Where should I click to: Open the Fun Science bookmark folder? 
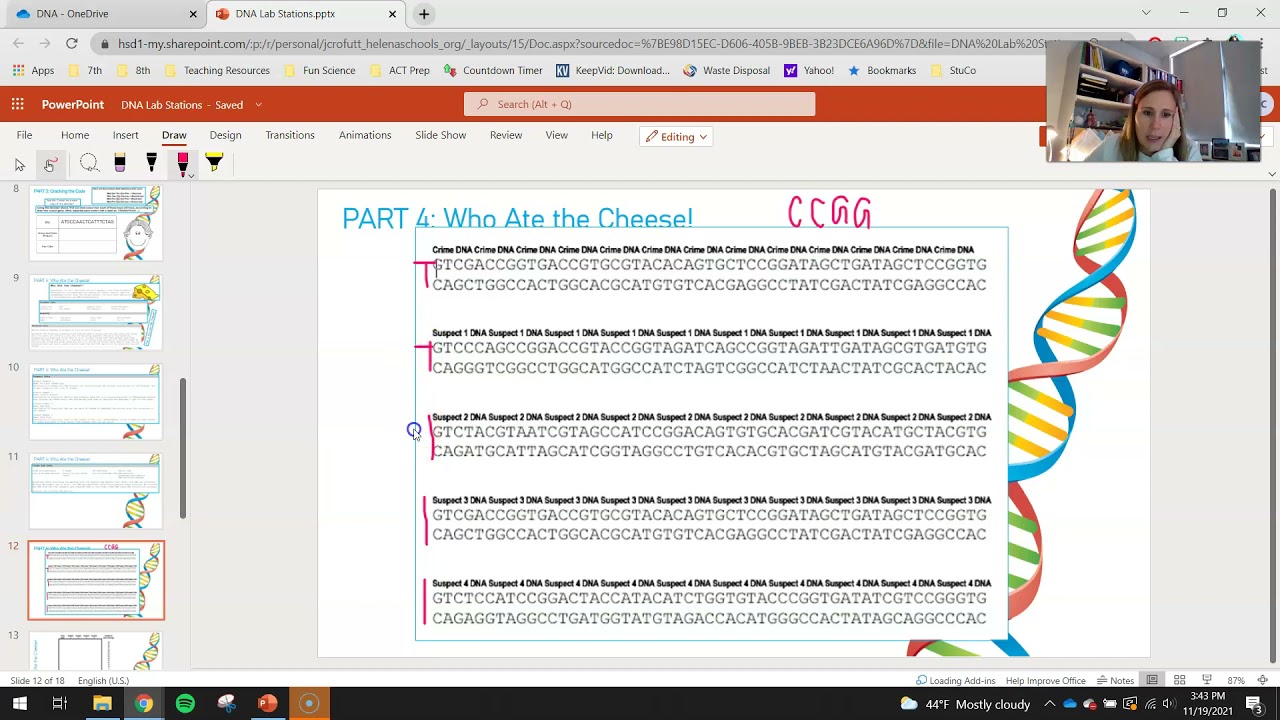pos(320,71)
